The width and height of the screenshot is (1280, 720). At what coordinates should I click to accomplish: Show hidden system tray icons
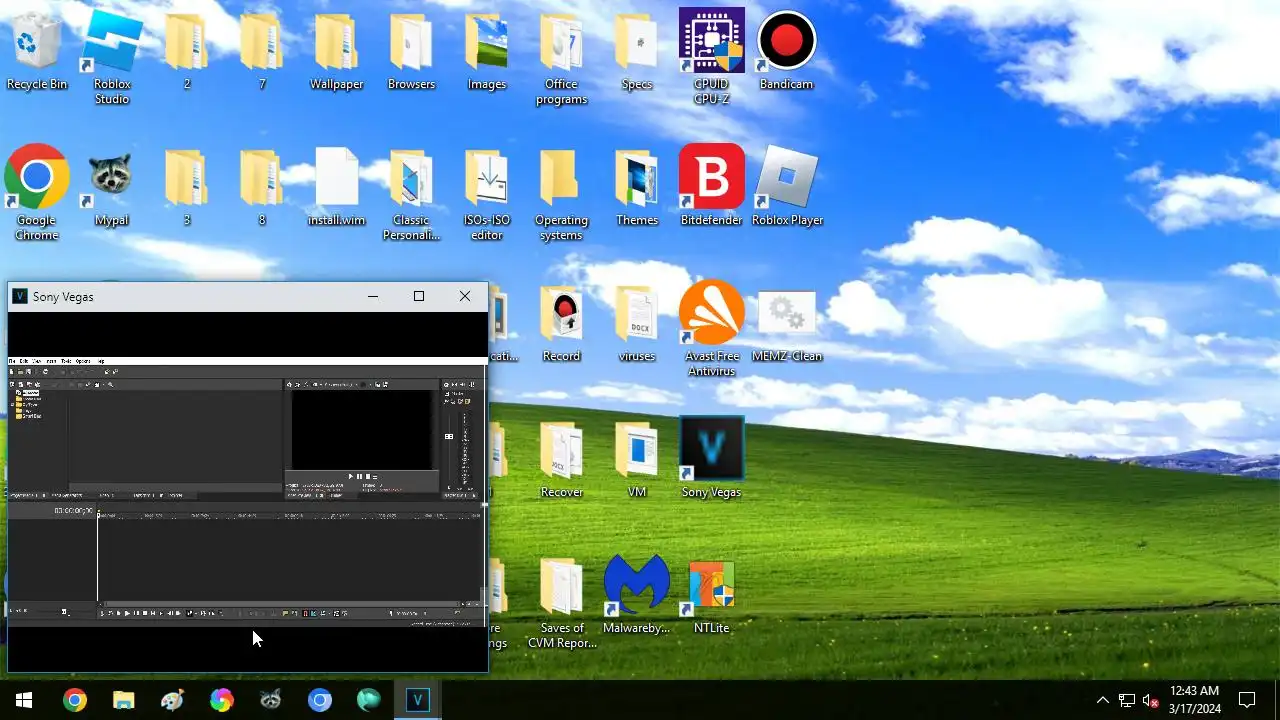pyautogui.click(x=1102, y=700)
